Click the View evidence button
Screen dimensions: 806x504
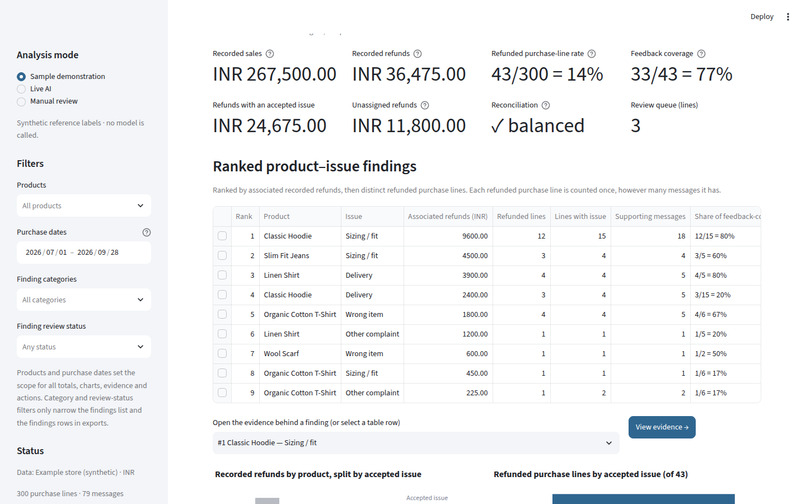(662, 427)
